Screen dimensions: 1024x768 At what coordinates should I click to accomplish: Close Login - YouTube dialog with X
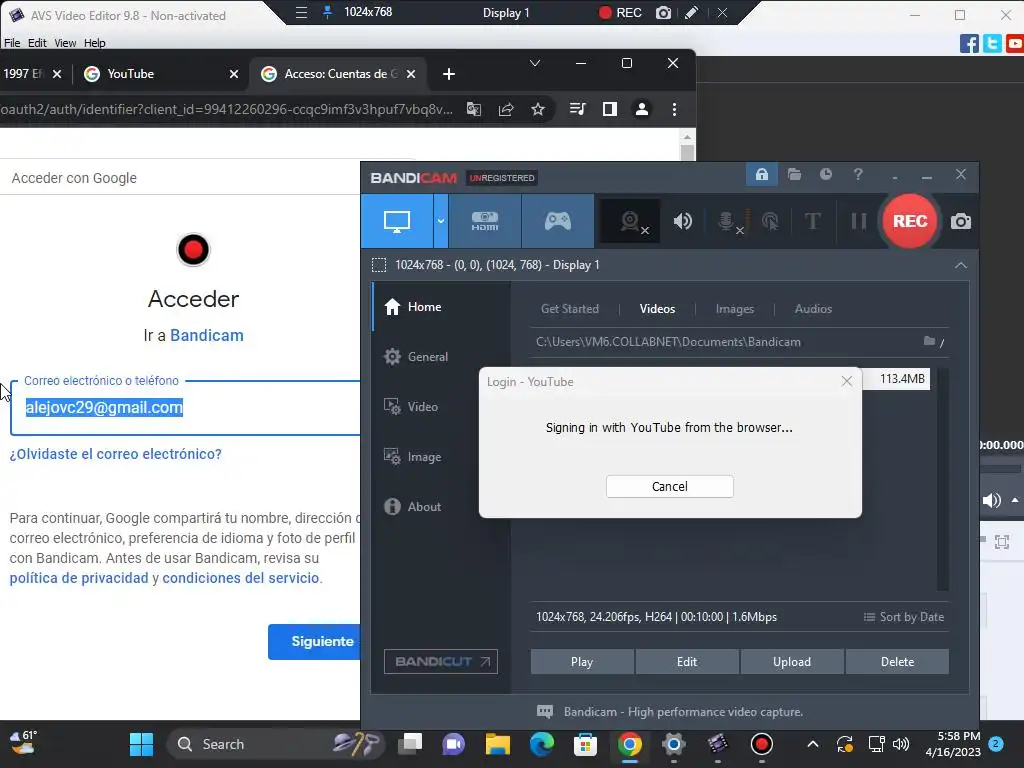pyautogui.click(x=847, y=381)
